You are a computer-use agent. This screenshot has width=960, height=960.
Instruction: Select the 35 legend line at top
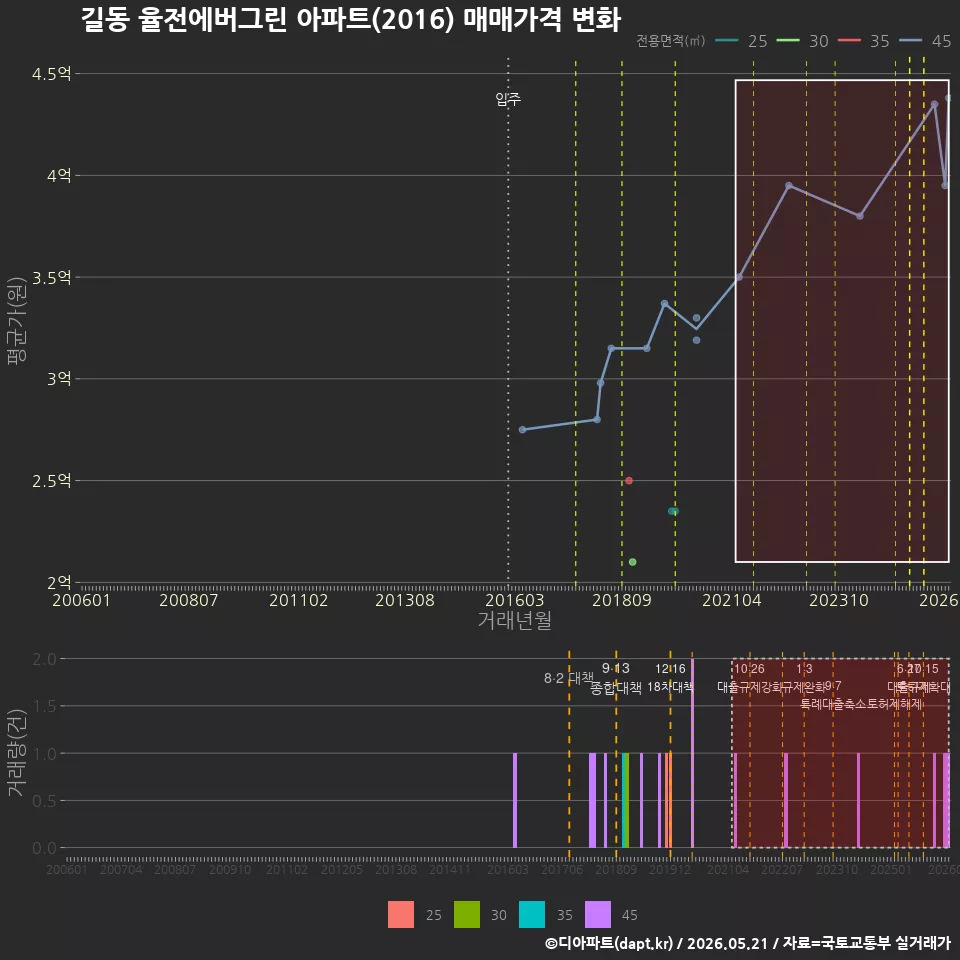[x=849, y=41]
